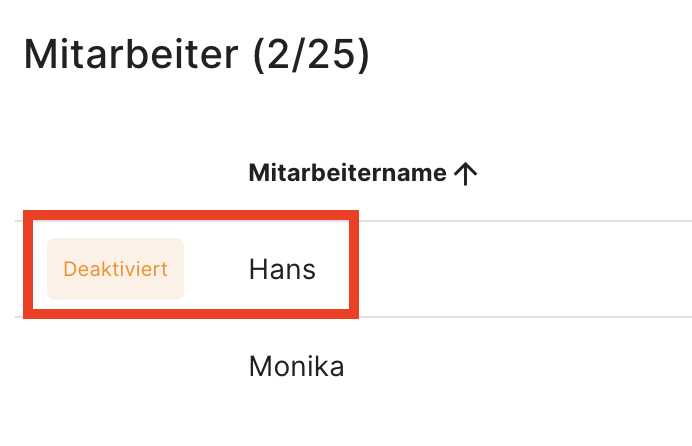
Task: Open employee Monika by name
Action: click(296, 367)
